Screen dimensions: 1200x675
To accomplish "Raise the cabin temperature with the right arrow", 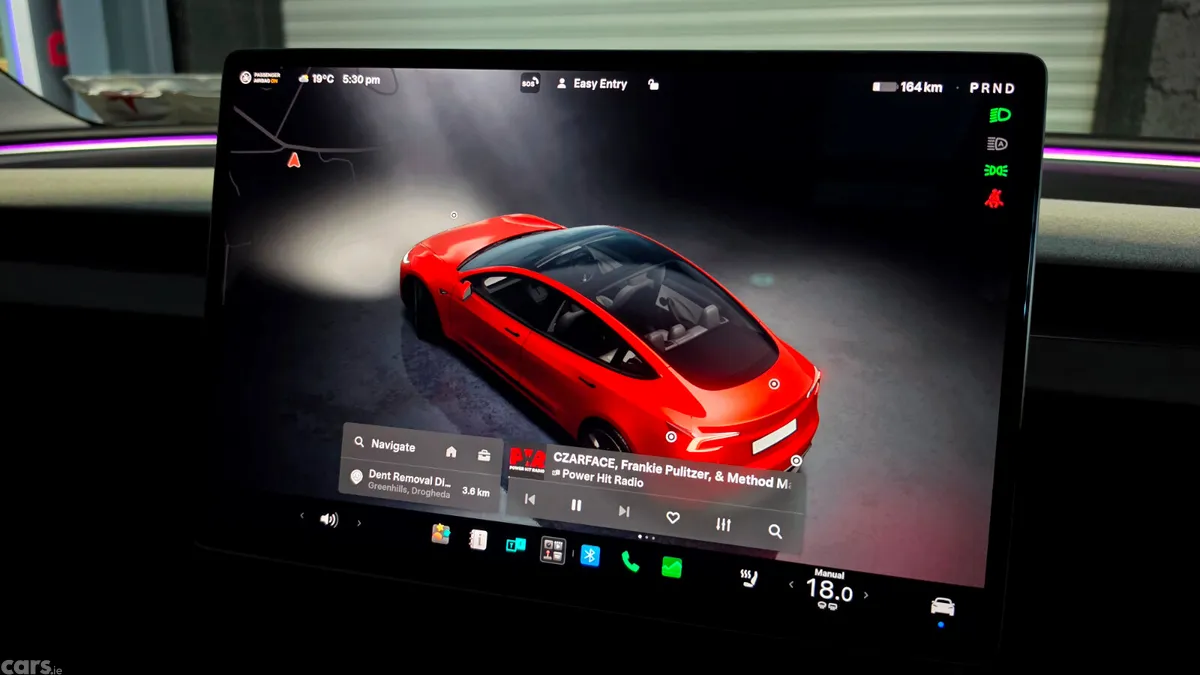I will point(866,595).
